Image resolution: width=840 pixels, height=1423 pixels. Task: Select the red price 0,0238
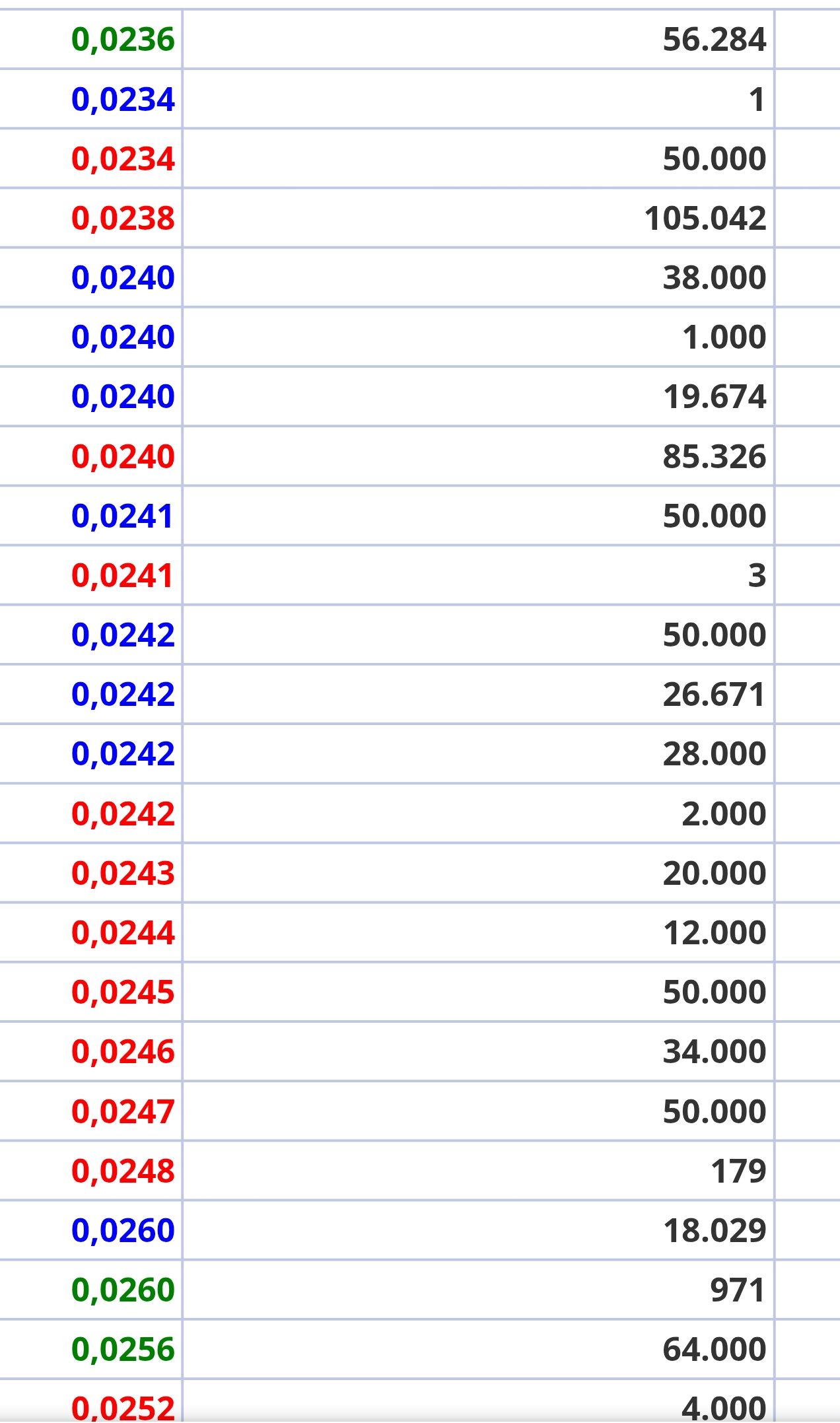pos(123,219)
